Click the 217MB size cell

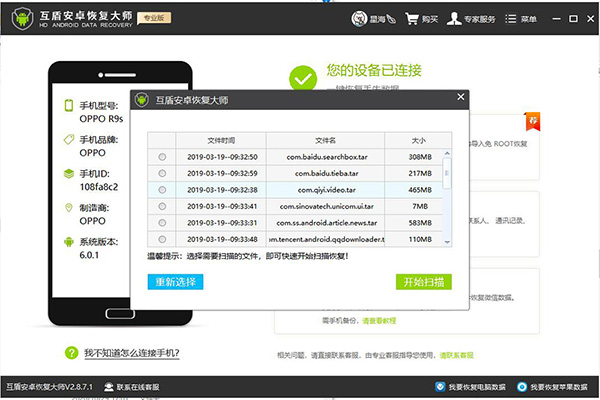click(x=420, y=173)
